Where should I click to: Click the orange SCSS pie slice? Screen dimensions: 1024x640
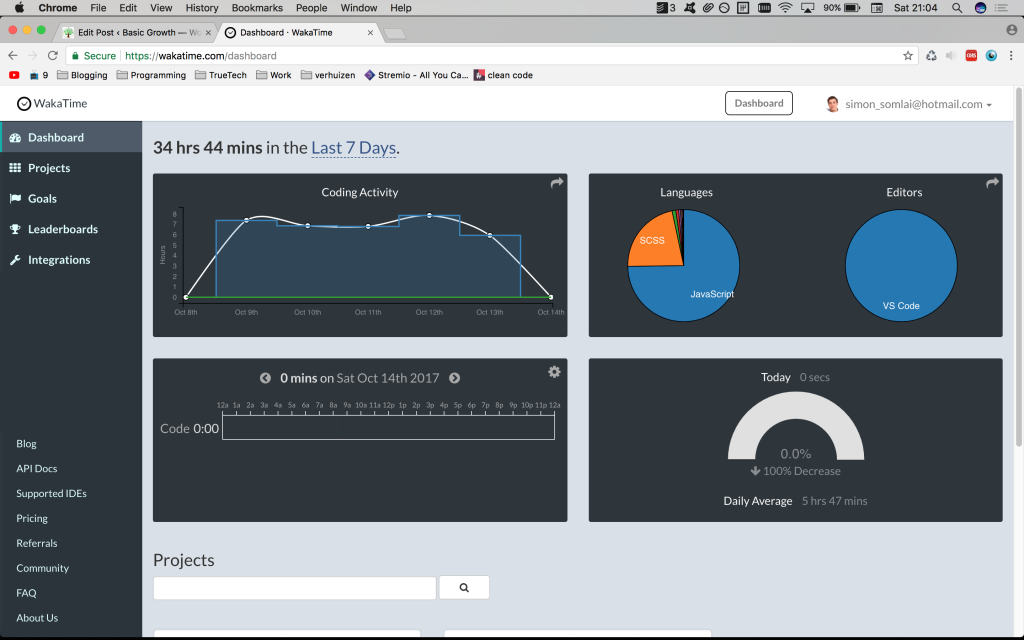click(x=652, y=243)
